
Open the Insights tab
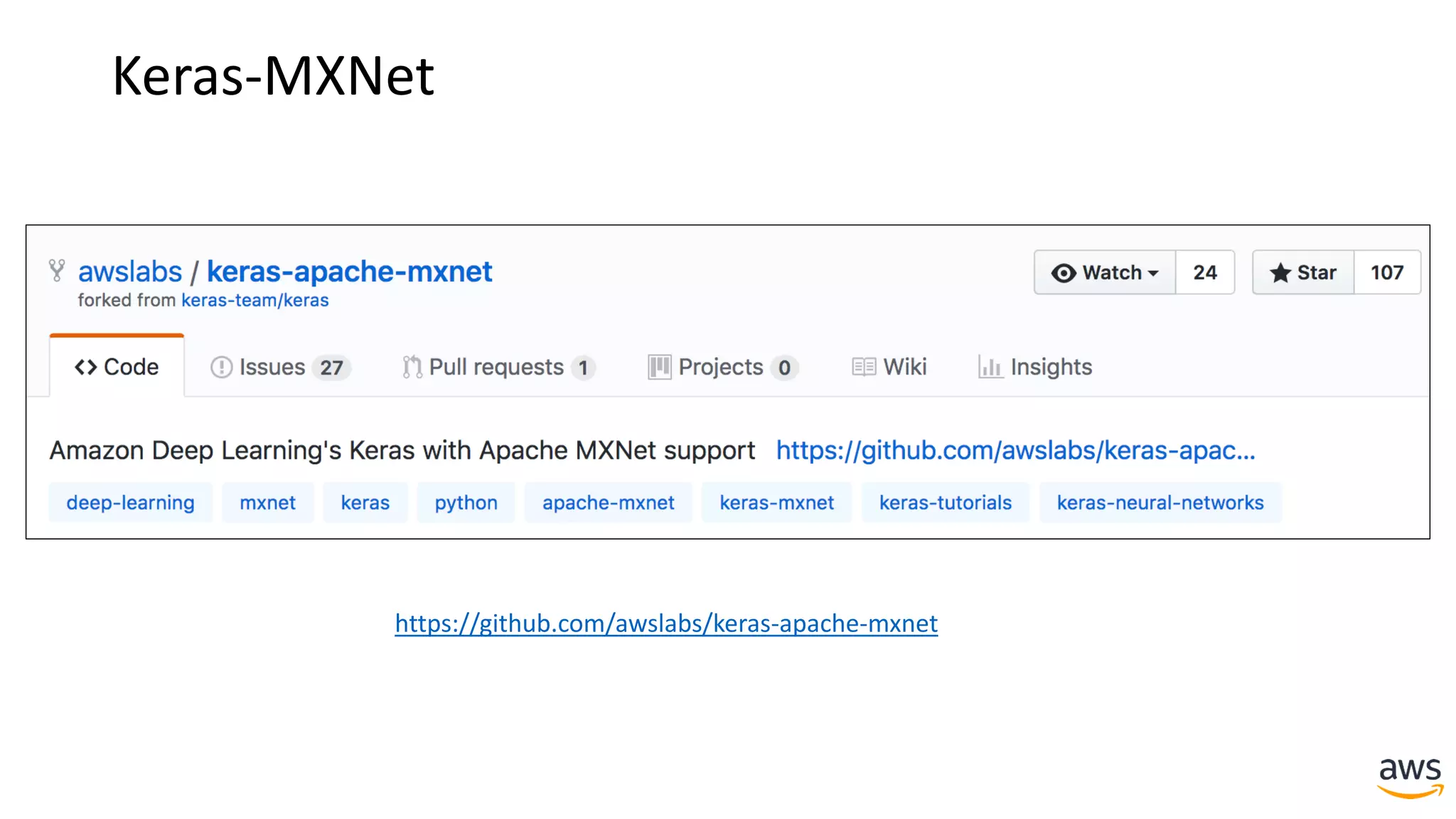(1035, 367)
